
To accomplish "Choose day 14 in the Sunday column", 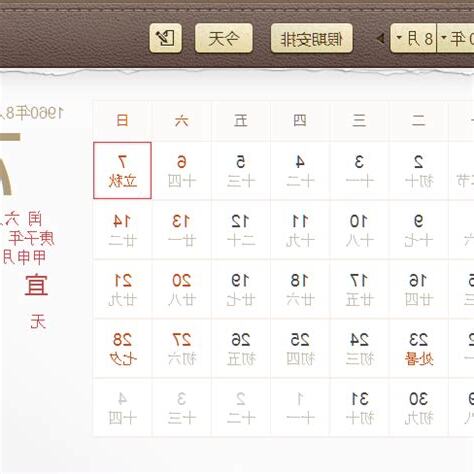I will point(122,230).
